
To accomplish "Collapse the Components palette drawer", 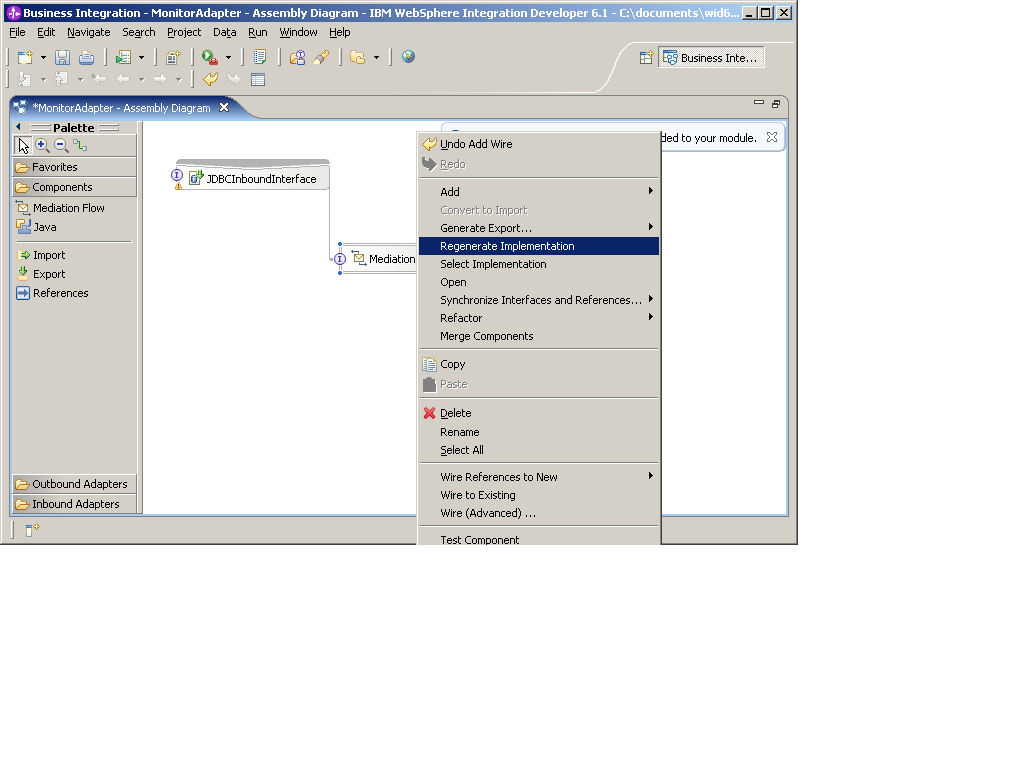I will click(74, 187).
